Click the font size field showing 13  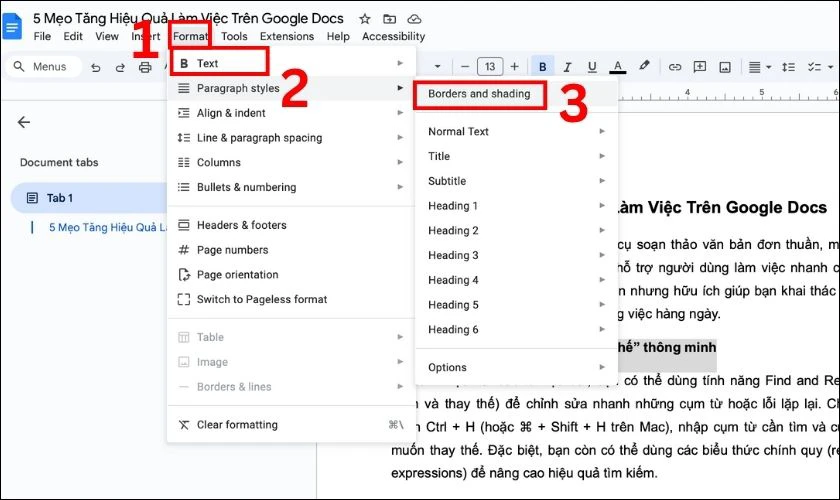(490, 66)
